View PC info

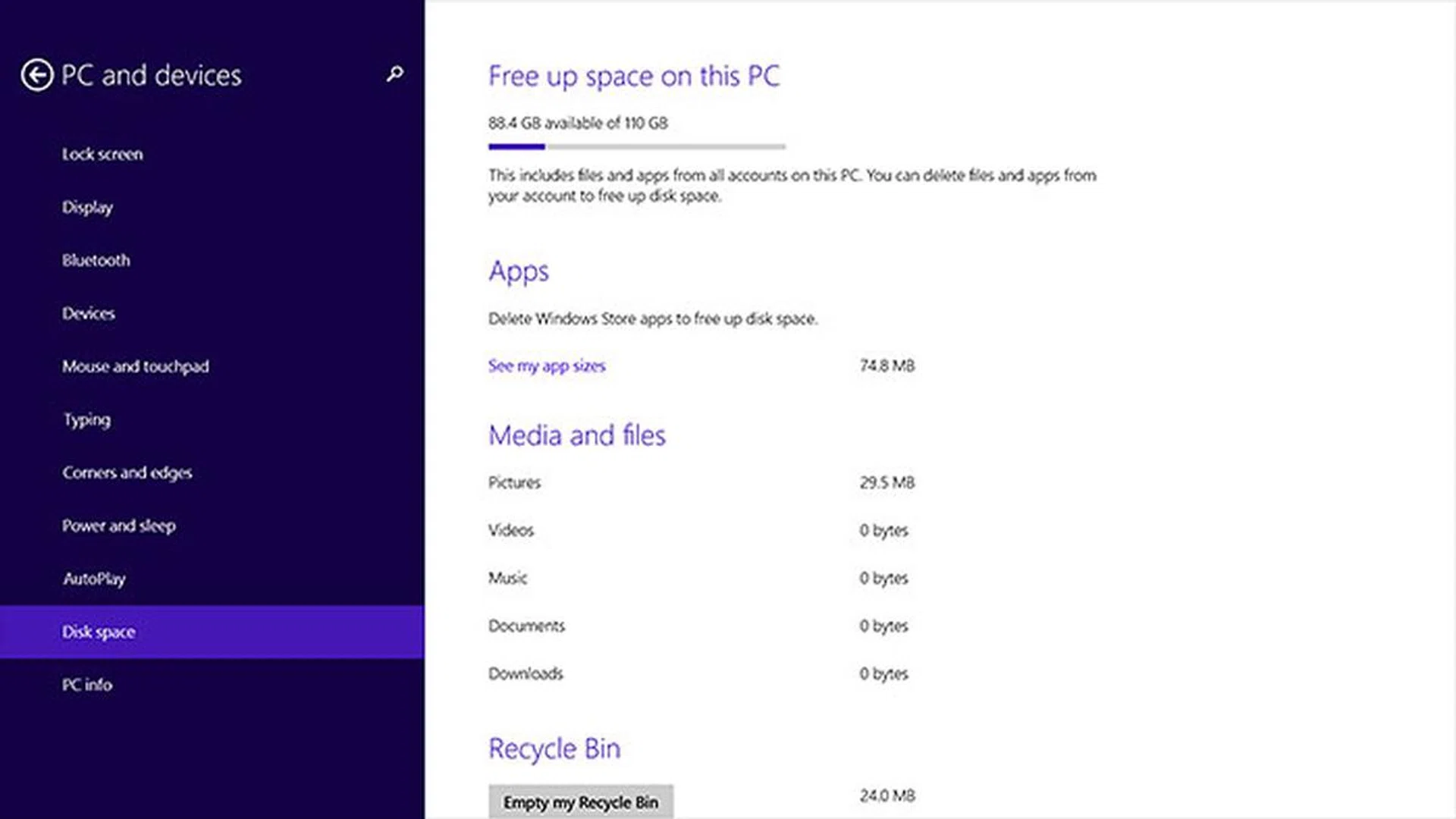pos(86,685)
